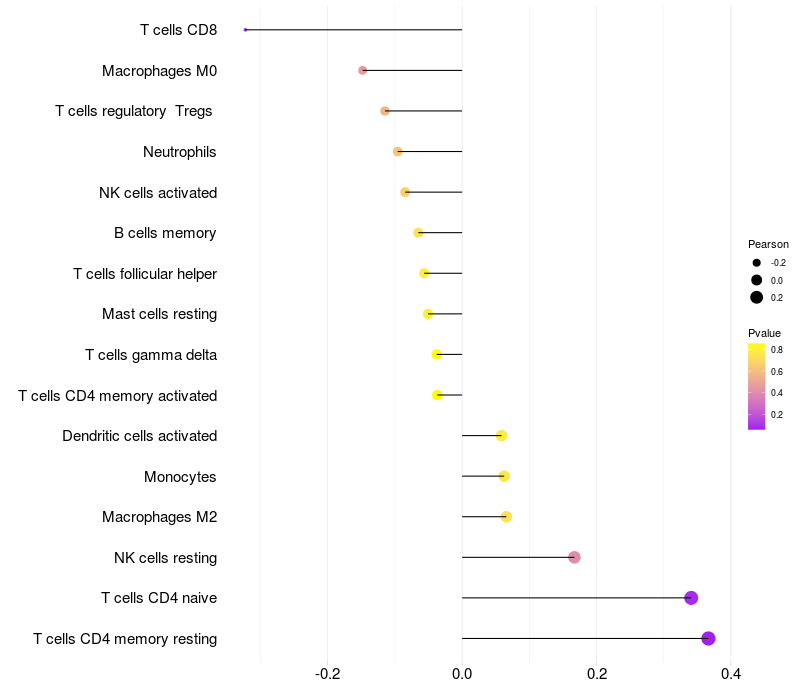The width and height of the screenshot is (800, 700).
Task: Click the T cells gamma delta dot
Action: 436,355
